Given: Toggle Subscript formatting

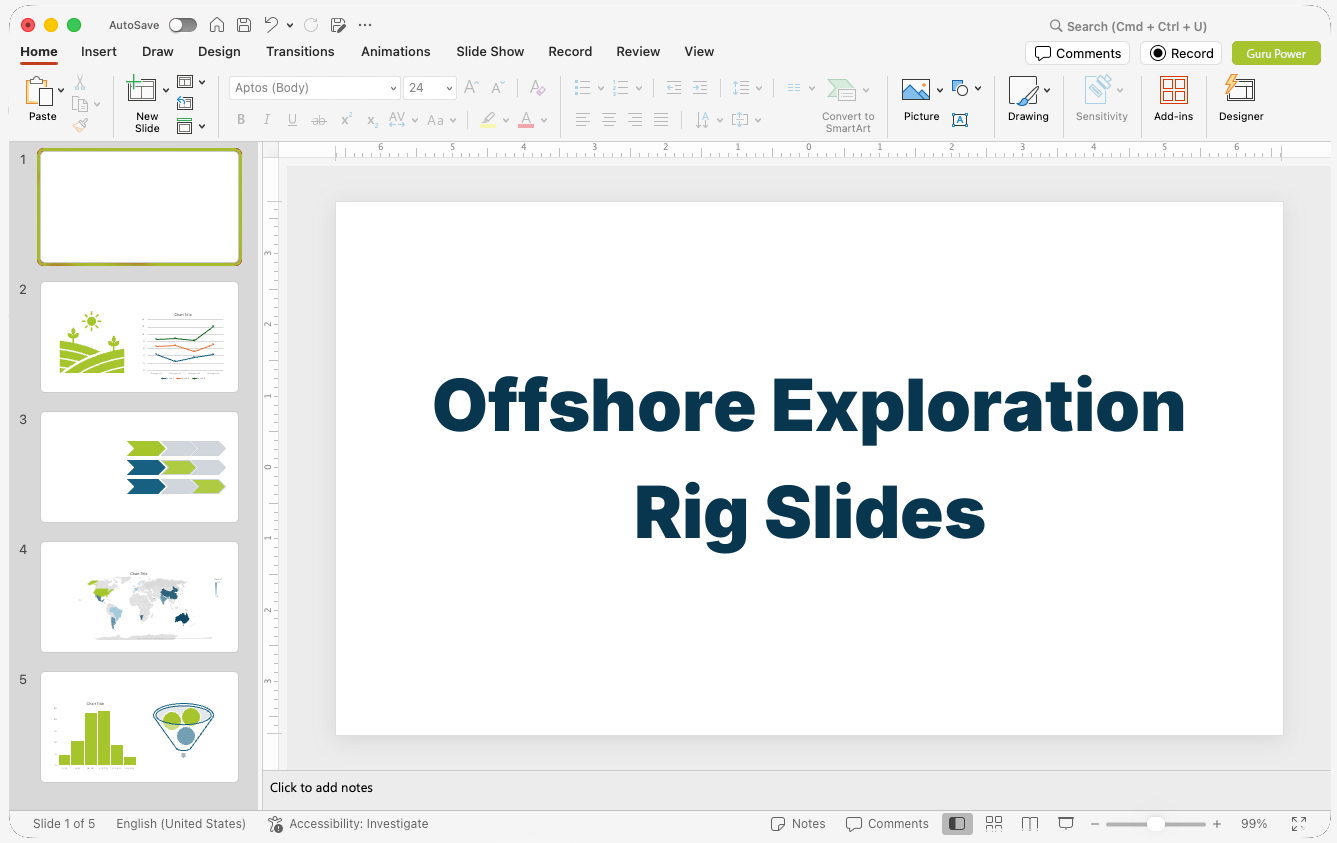Looking at the screenshot, I should point(372,120).
